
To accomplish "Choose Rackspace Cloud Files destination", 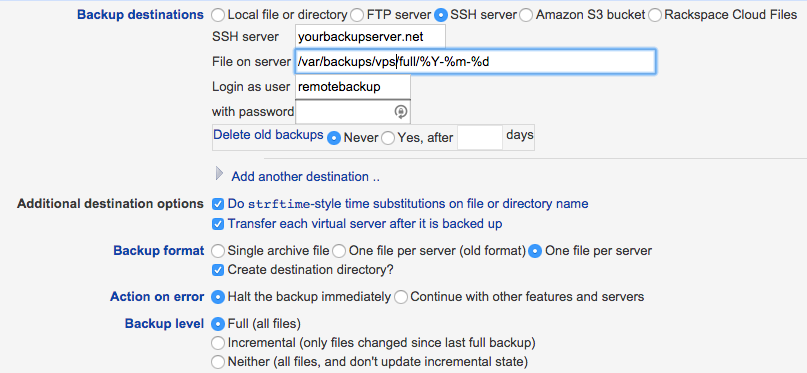I will click(x=655, y=15).
